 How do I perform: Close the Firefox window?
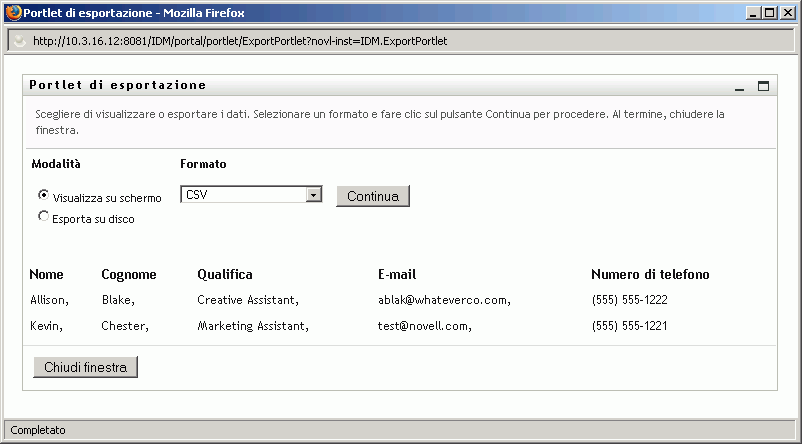[788, 13]
